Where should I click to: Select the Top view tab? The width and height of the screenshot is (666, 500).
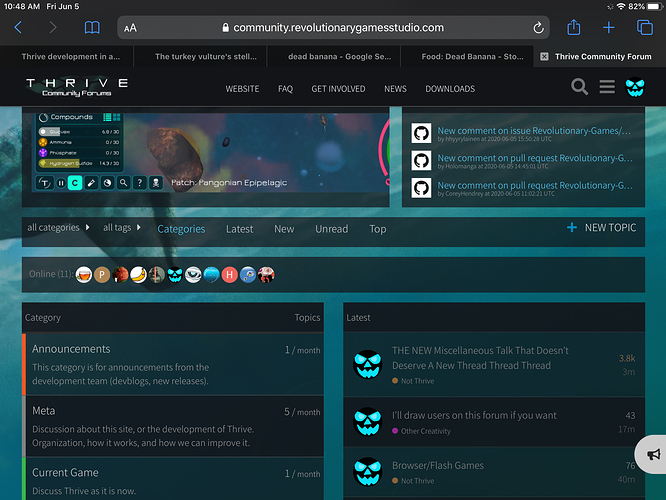(x=378, y=229)
